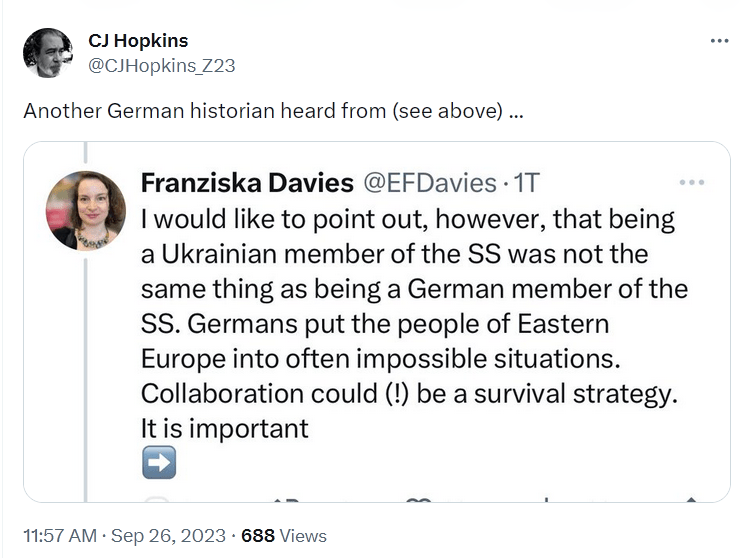Click CJ Hopkins profile avatar

pos(47,53)
